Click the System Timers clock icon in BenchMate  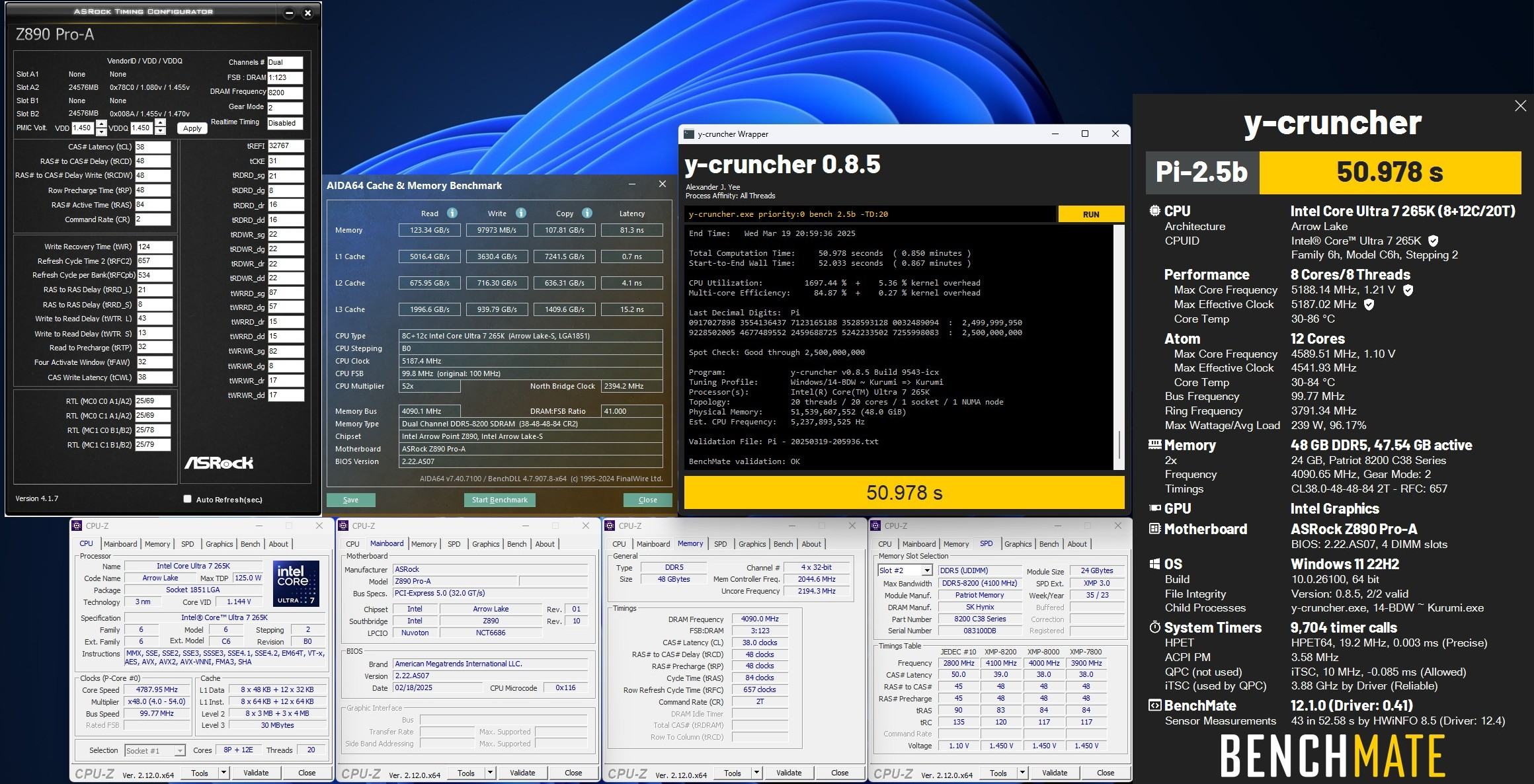click(x=1155, y=627)
